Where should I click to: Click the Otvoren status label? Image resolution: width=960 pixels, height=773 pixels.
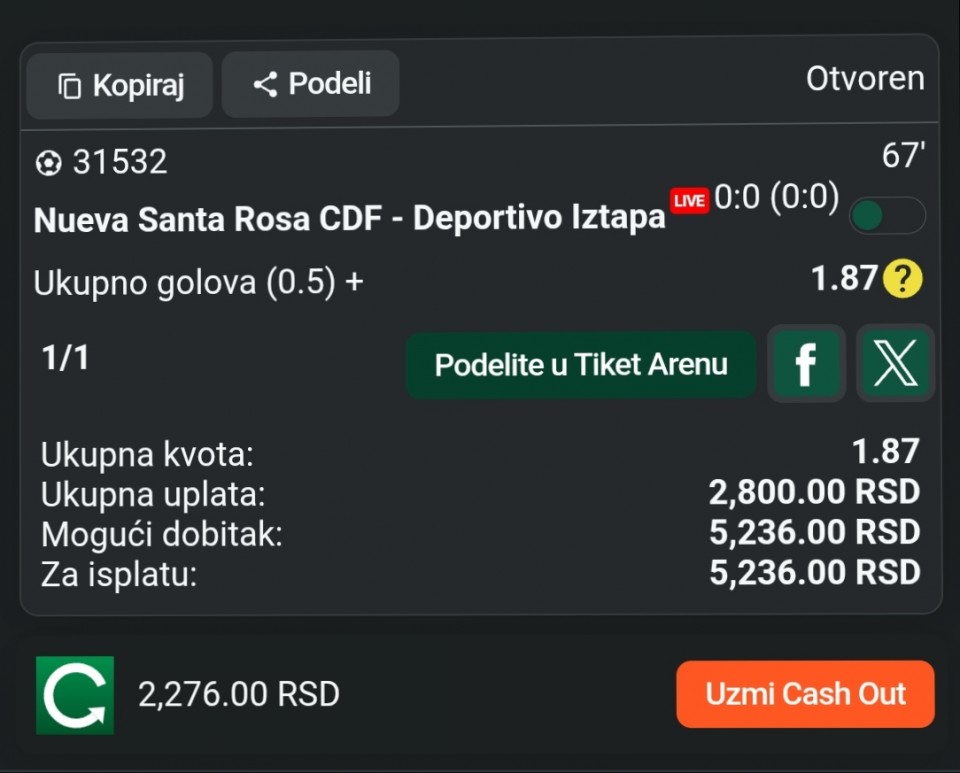click(x=865, y=79)
